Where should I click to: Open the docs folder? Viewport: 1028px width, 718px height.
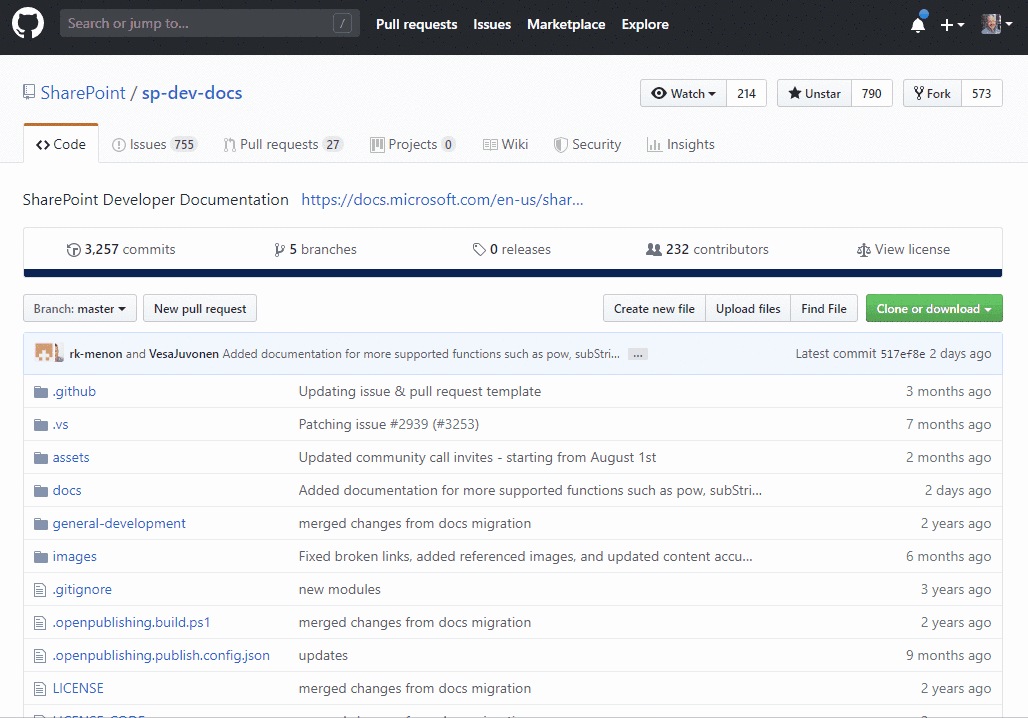click(67, 490)
